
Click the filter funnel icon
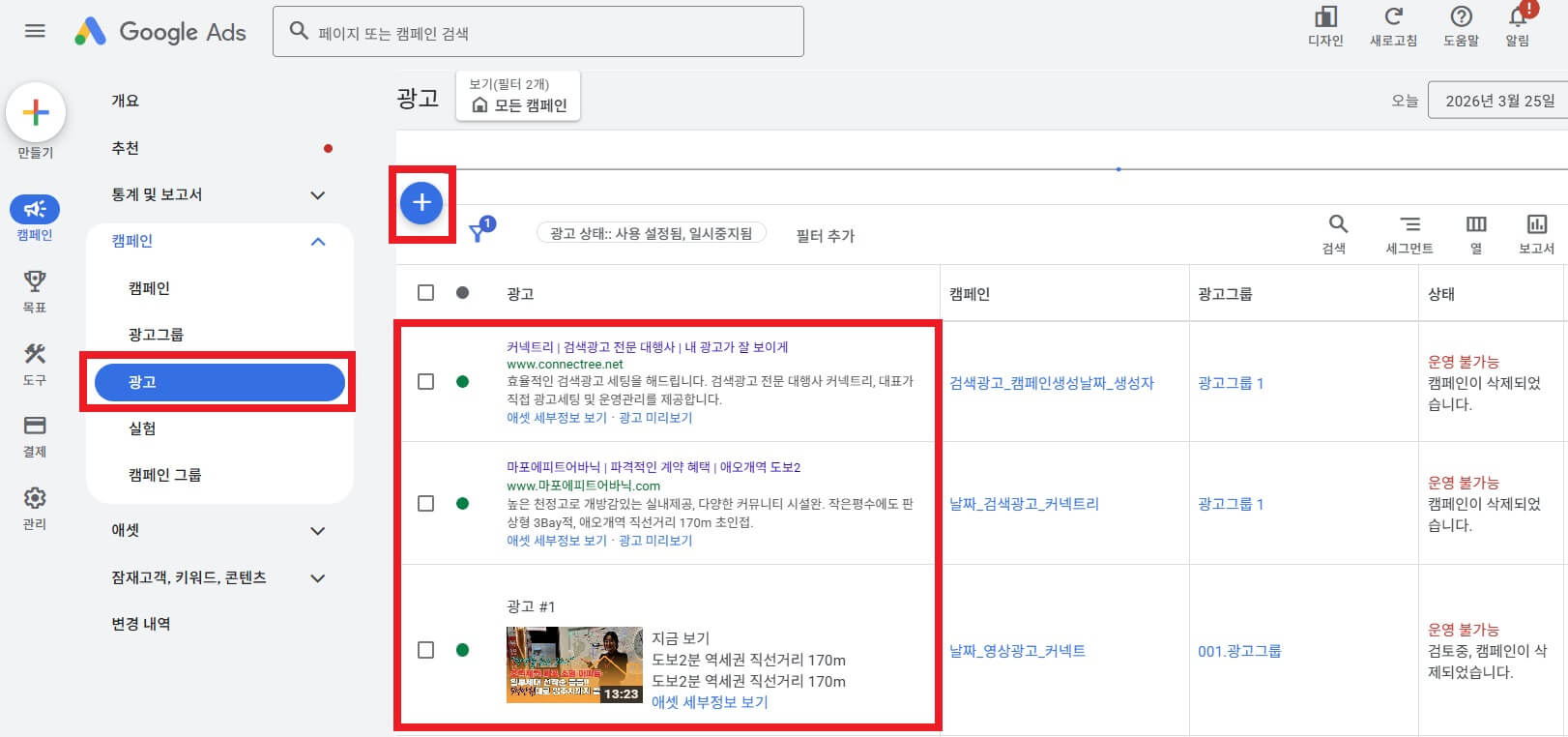[479, 232]
